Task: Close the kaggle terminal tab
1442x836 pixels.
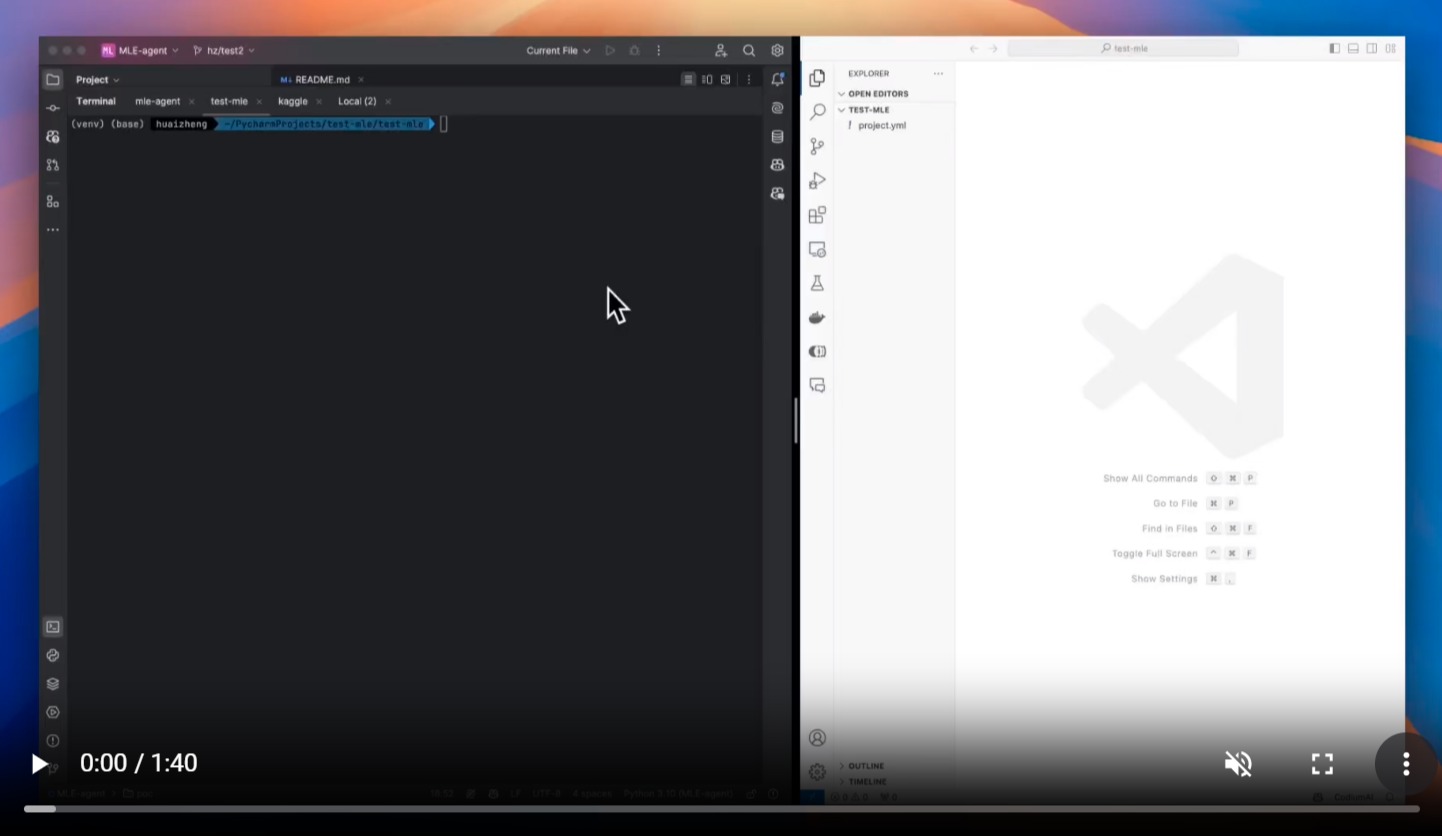Action: point(319,101)
